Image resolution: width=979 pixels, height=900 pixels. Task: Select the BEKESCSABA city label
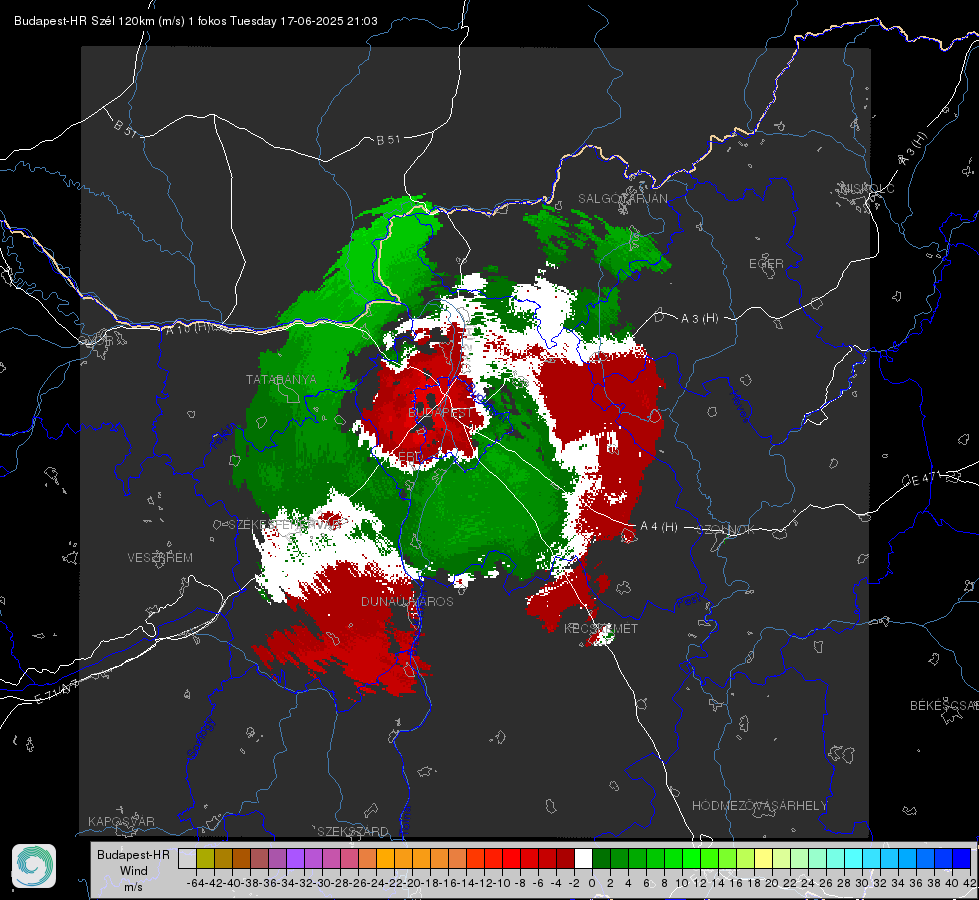(x=944, y=705)
